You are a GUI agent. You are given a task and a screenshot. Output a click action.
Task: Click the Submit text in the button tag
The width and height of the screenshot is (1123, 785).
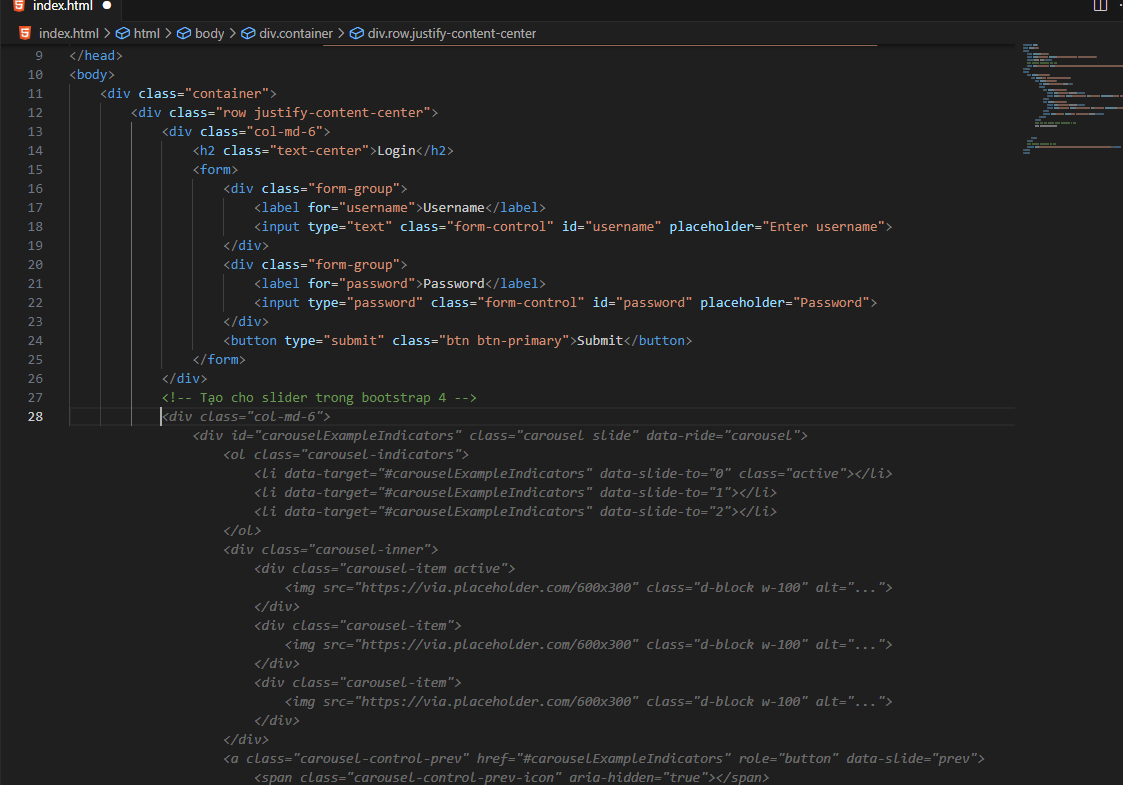[600, 341]
